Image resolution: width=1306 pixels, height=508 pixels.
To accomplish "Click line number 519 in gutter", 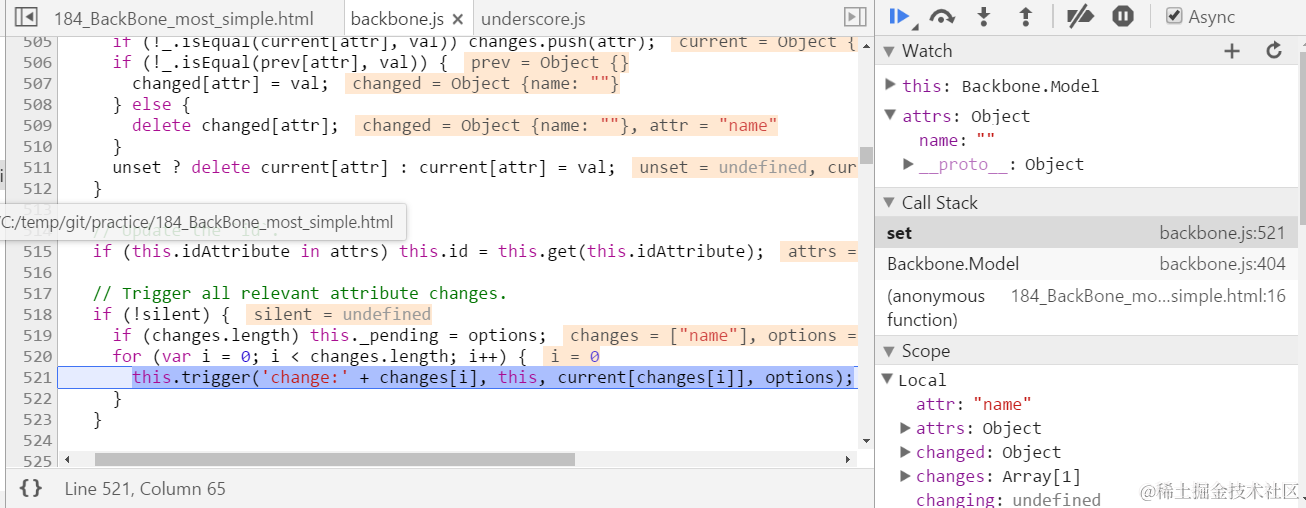I will click(36, 335).
